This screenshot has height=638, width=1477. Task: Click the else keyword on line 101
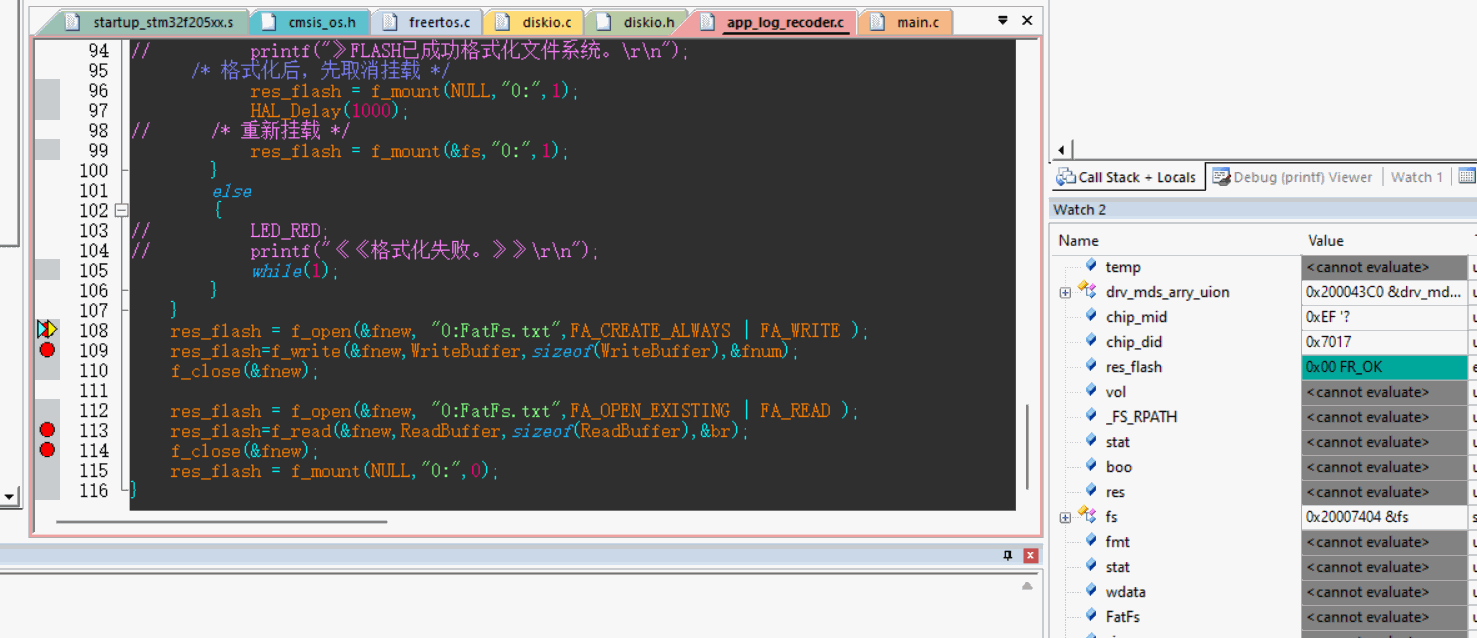pos(231,191)
